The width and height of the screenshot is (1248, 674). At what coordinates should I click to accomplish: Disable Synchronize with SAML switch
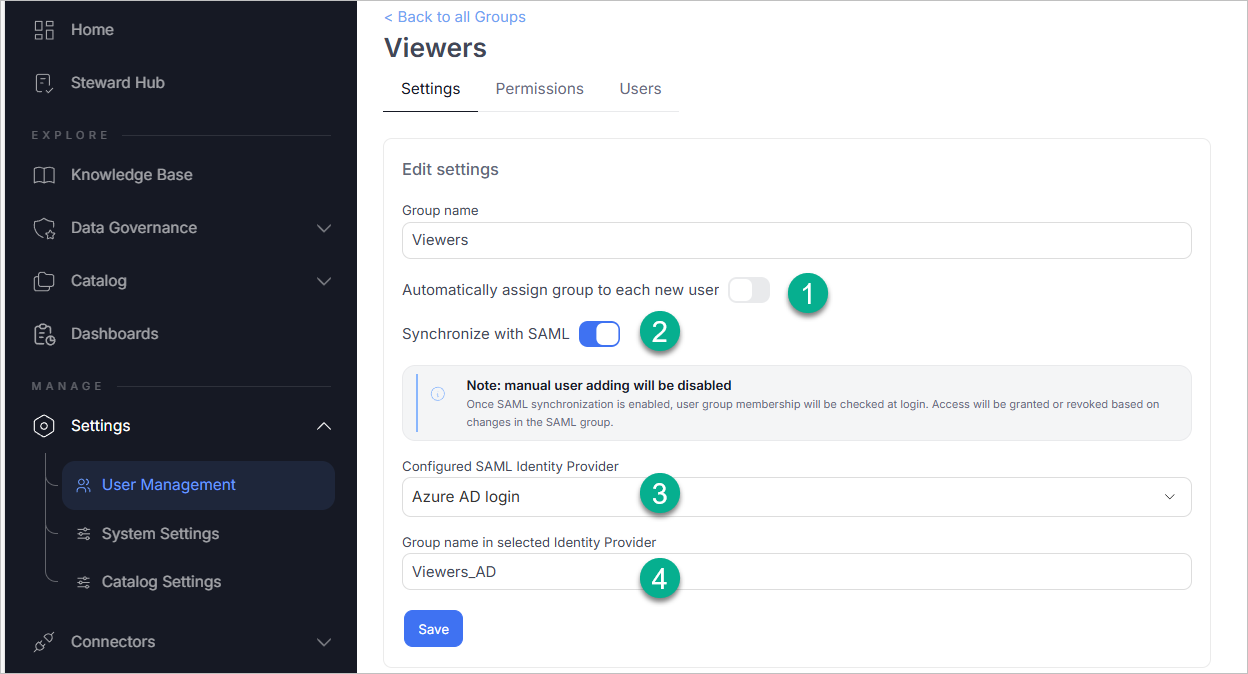click(x=599, y=334)
